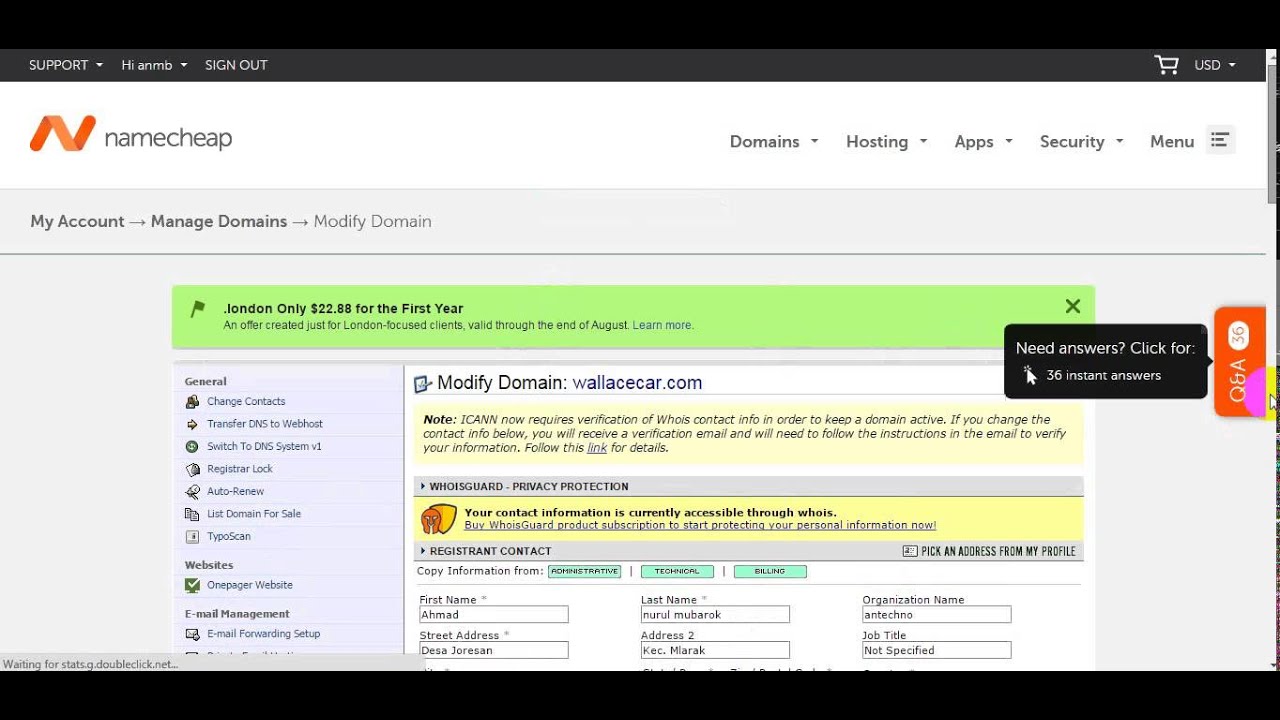The height and width of the screenshot is (720, 1280).
Task: Open Registrar Lock settings
Action: coord(240,469)
